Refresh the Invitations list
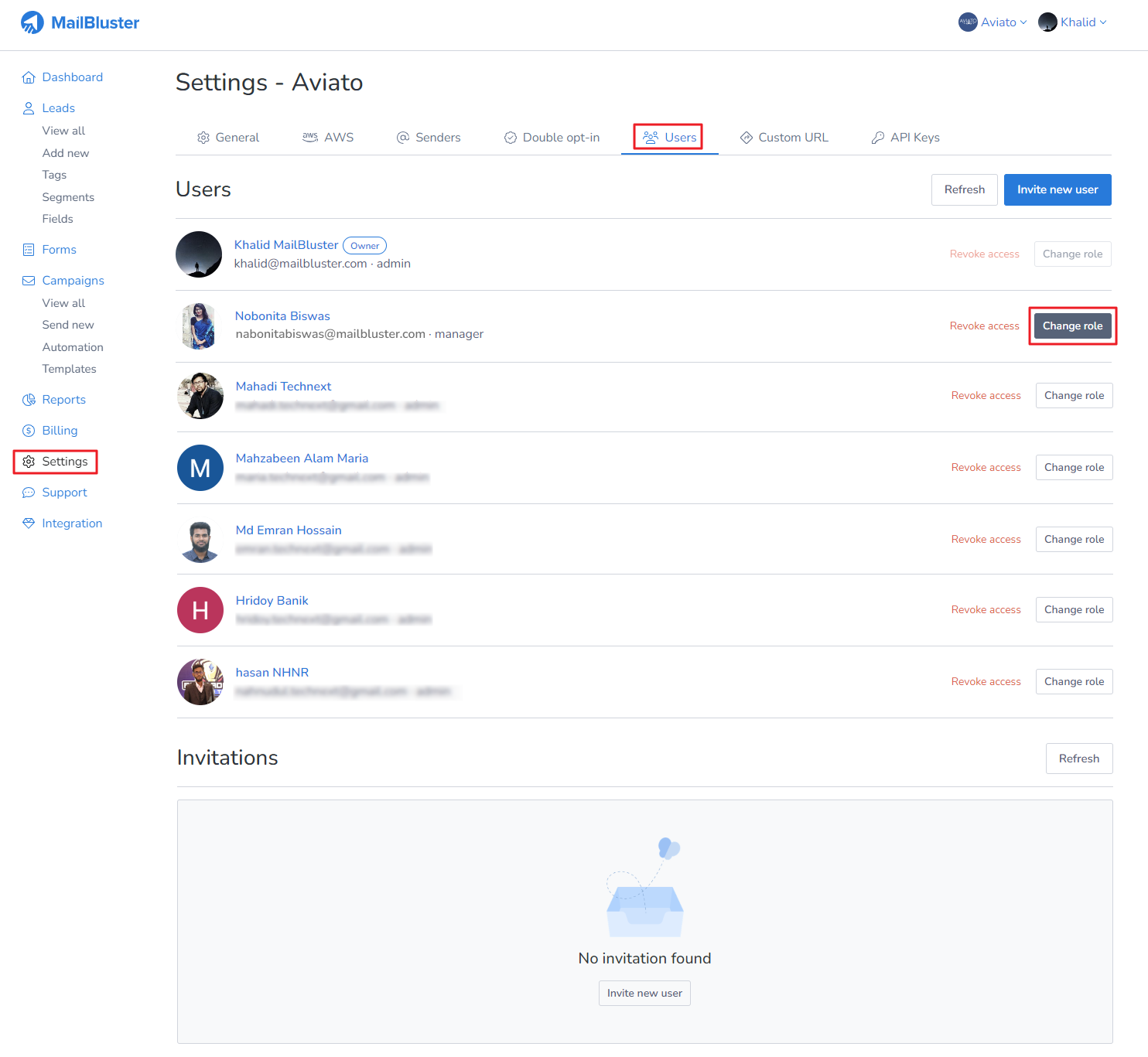The width and height of the screenshot is (1148, 1057). [x=1078, y=759]
